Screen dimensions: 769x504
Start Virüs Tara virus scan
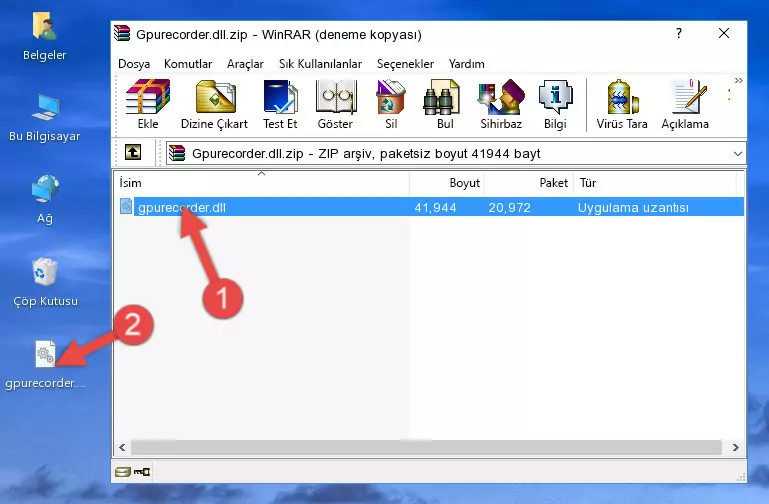tap(622, 104)
